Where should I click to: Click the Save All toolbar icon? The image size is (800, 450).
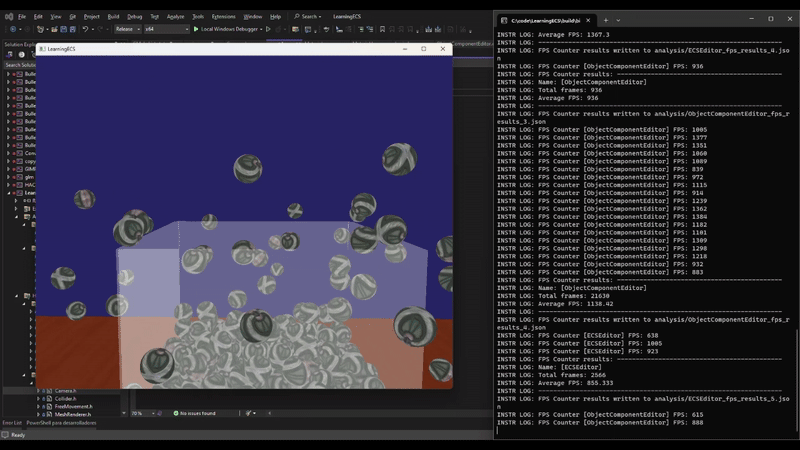(73, 29)
